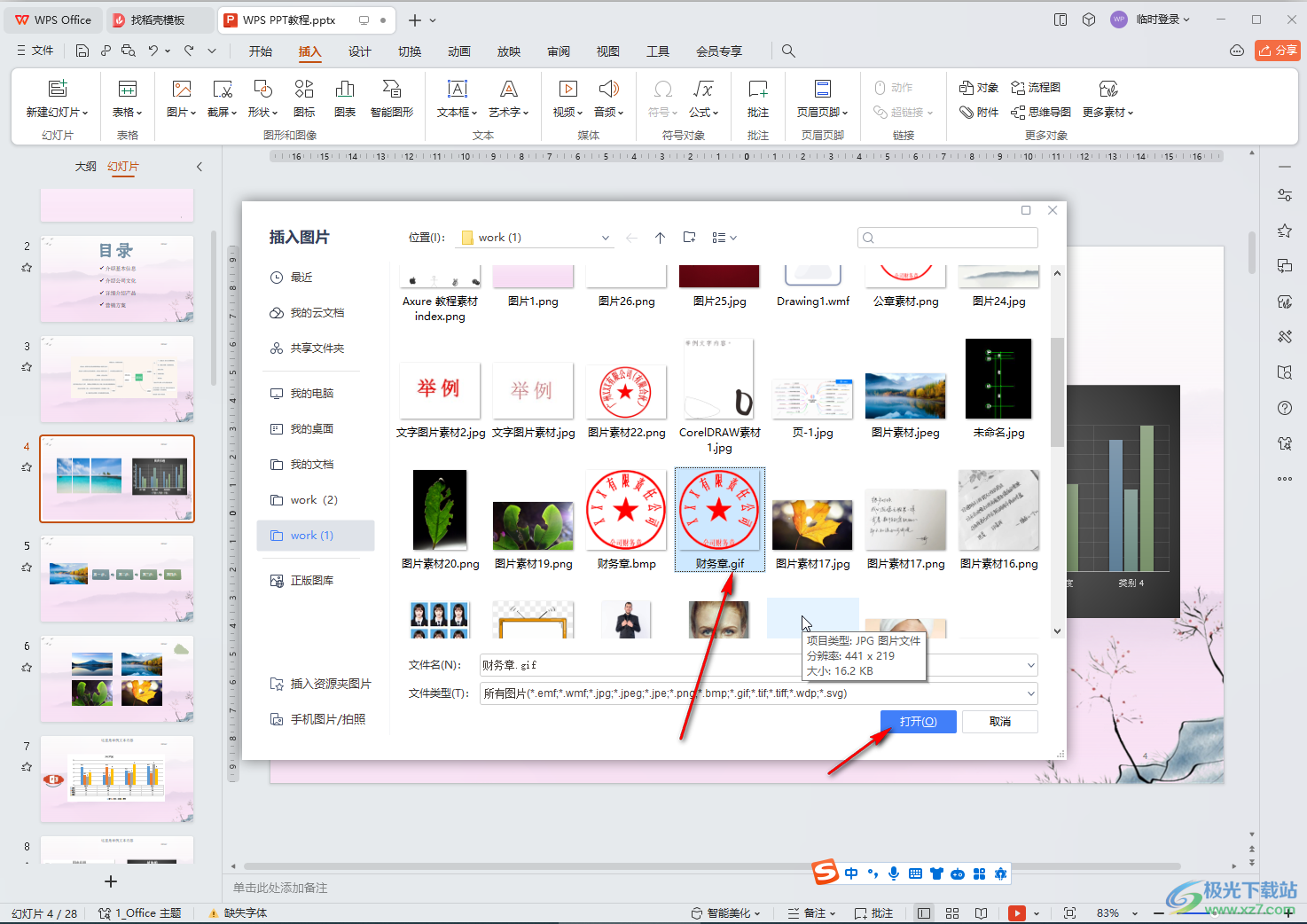Open My Desktop location in sidebar

point(301,429)
